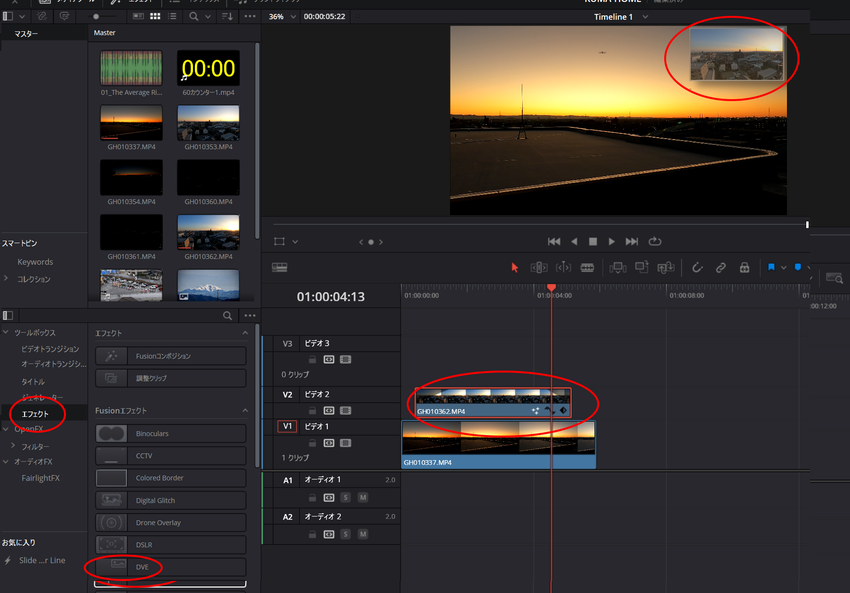The height and width of the screenshot is (593, 850).
Task: Expand the コレクション smart bin
Action: point(6,278)
